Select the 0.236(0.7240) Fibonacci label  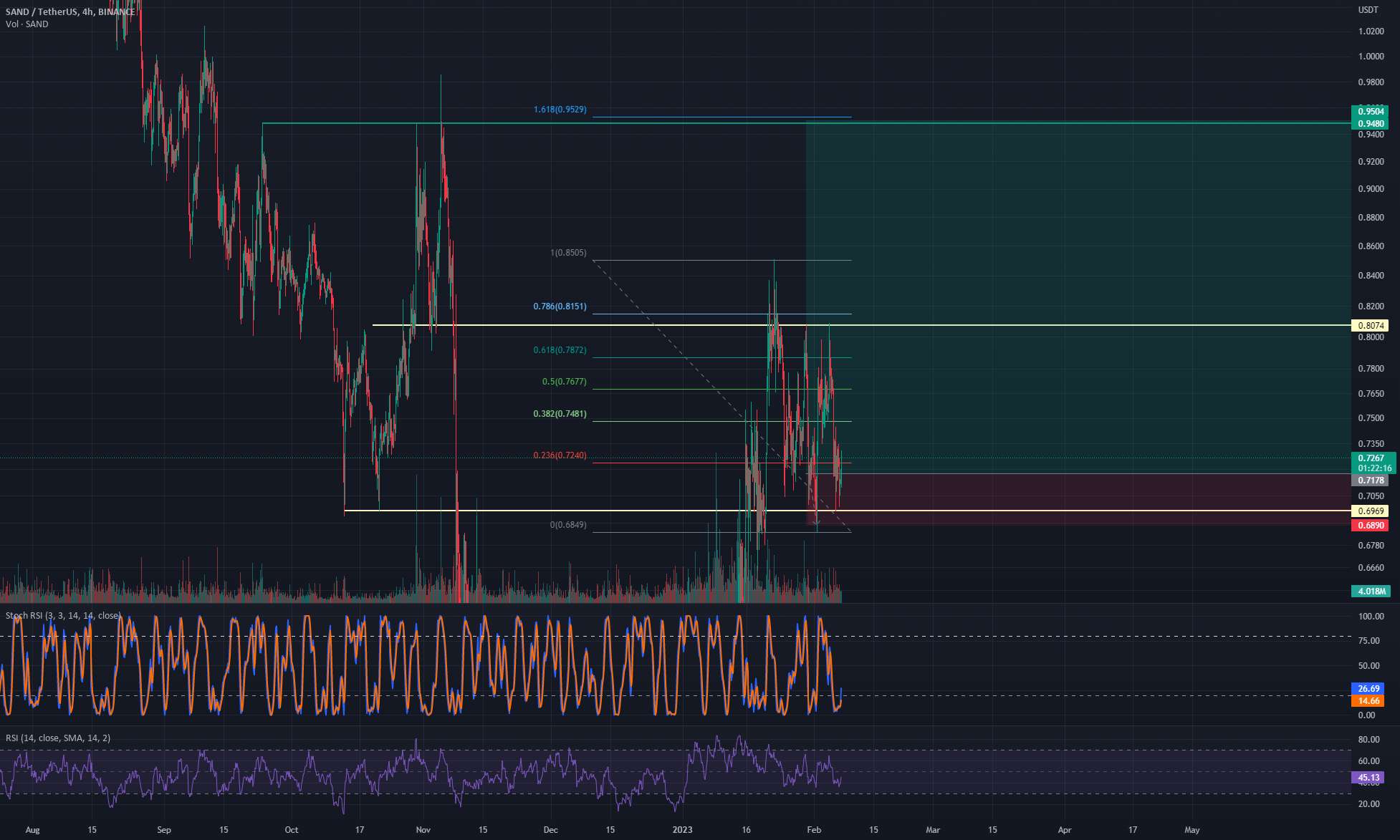[x=560, y=455]
